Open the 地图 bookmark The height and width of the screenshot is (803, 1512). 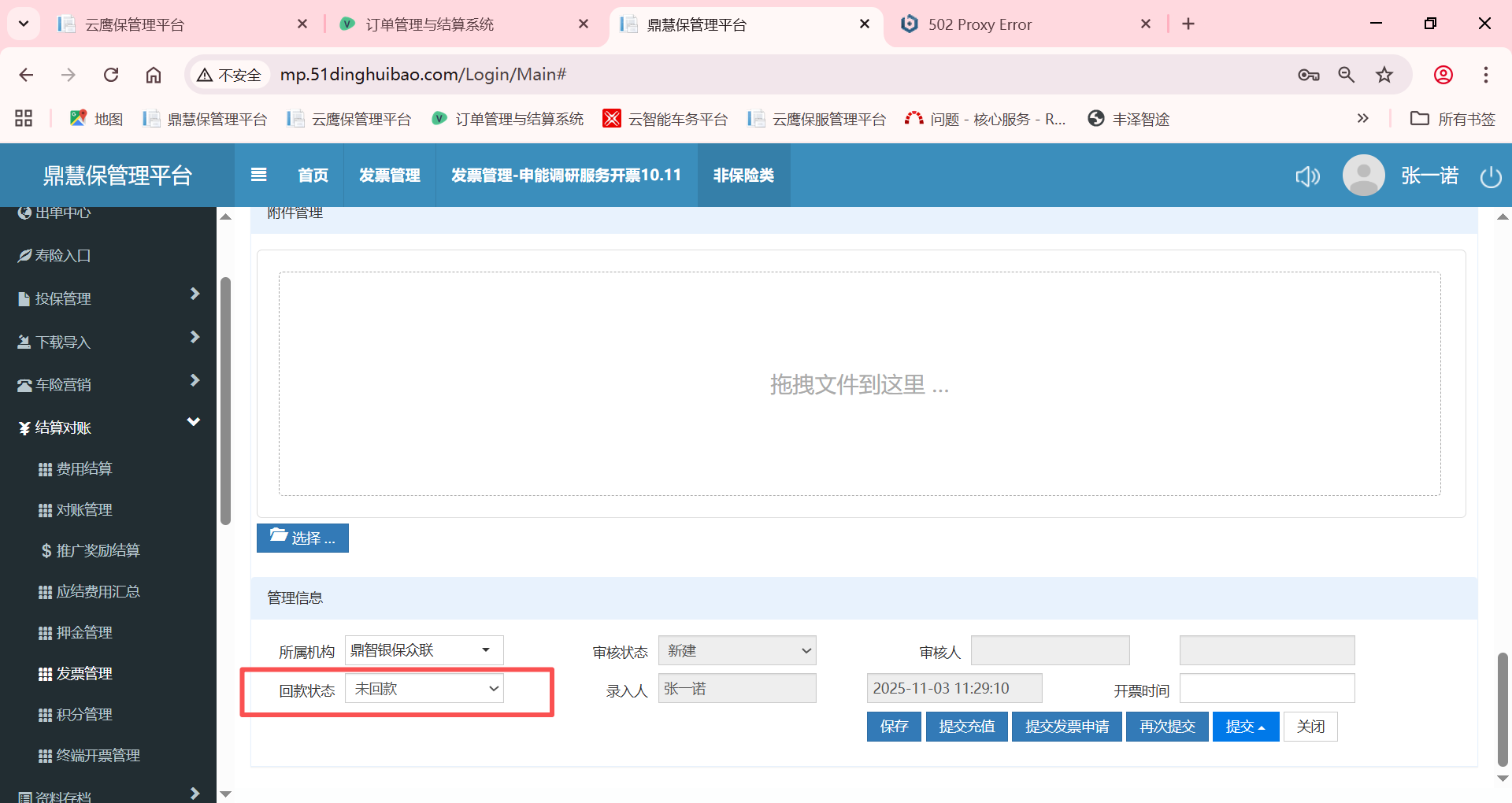click(96, 119)
